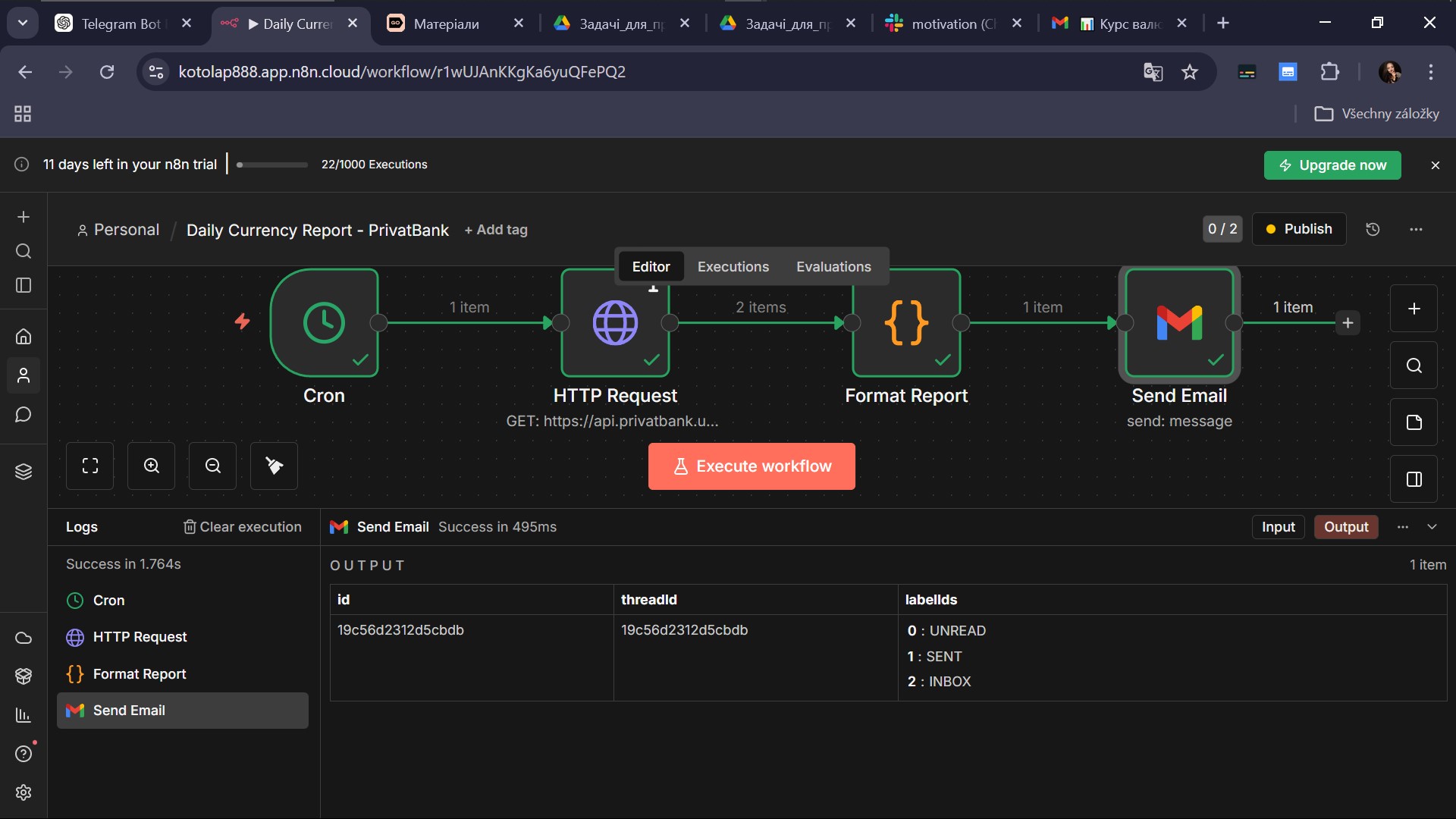Image resolution: width=1456 pixels, height=819 pixels.
Task: Open the Personal project in sidebar
Action: click(24, 375)
